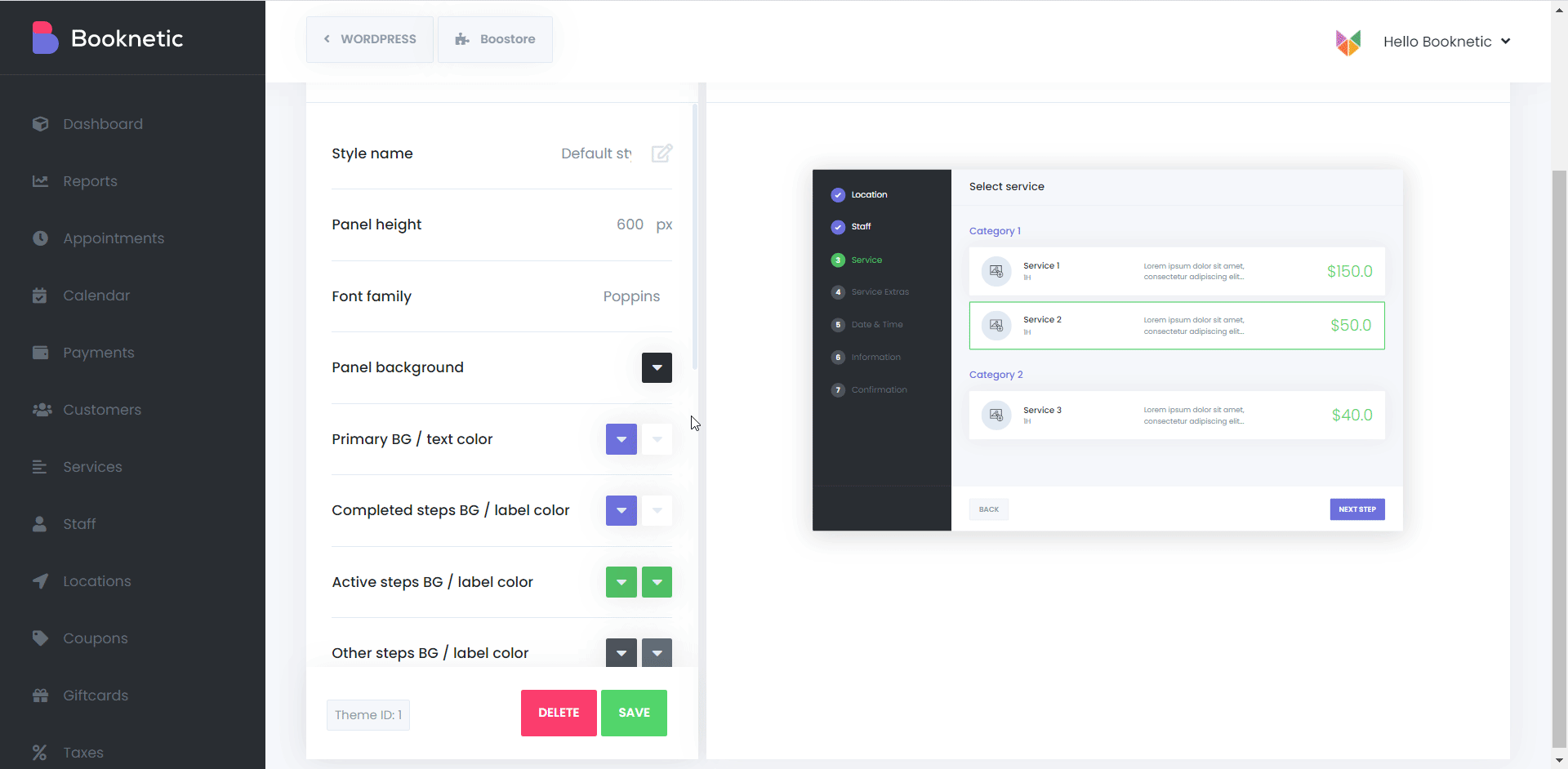Click the Service 1 image placeholder icon

(x=996, y=271)
